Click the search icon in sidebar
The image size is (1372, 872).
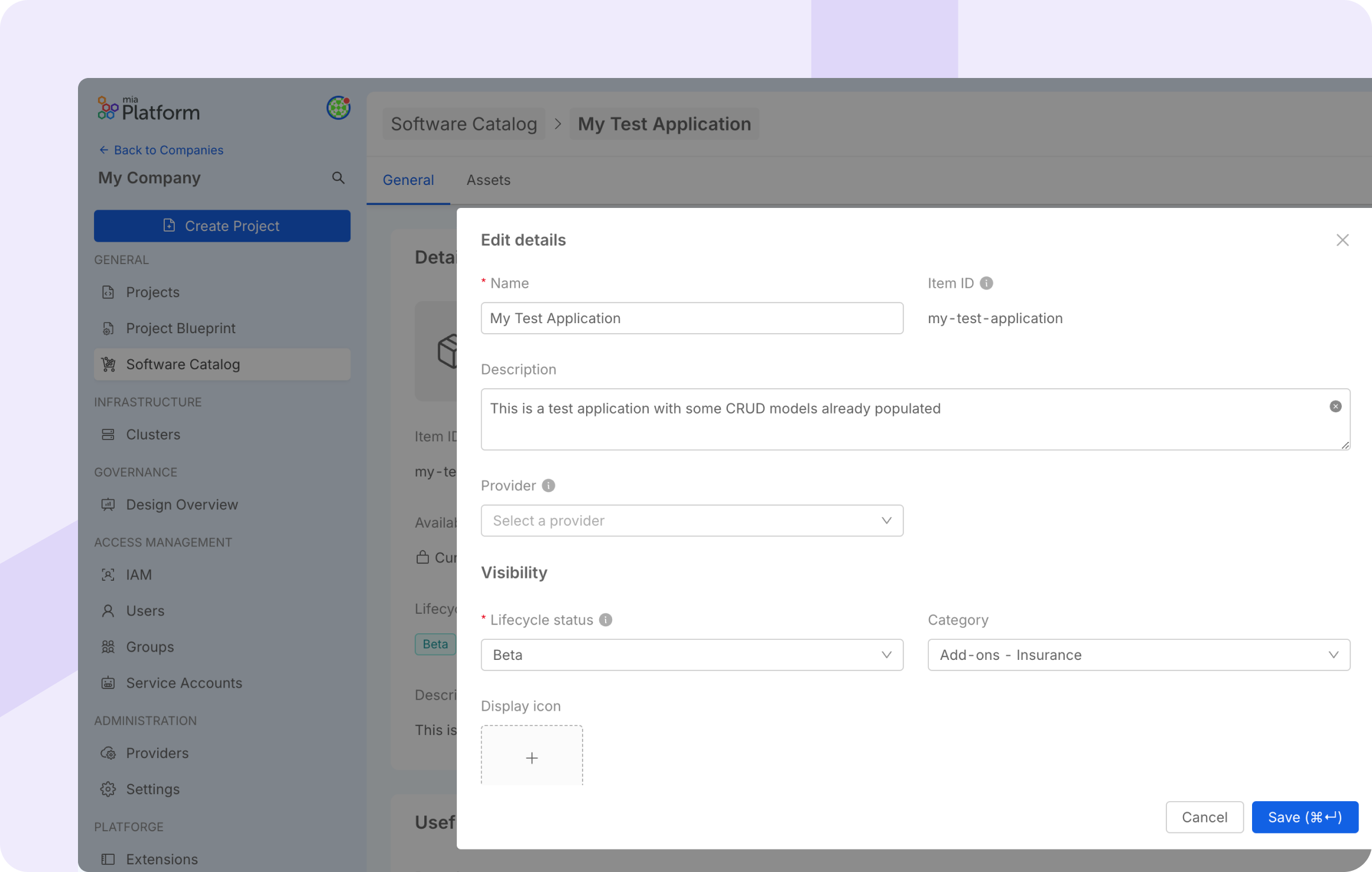[x=339, y=177]
